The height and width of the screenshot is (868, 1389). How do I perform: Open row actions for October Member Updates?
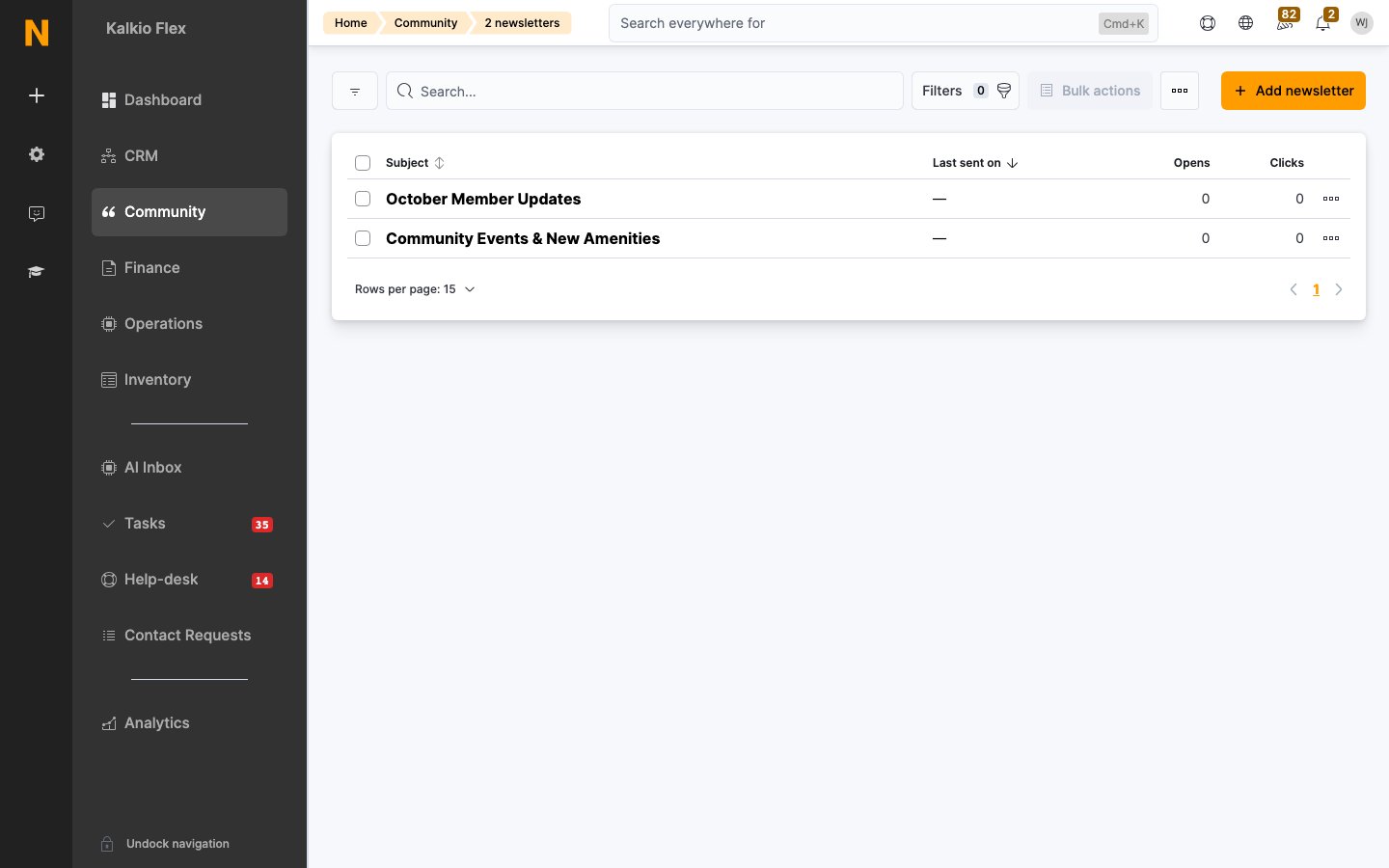(x=1331, y=199)
